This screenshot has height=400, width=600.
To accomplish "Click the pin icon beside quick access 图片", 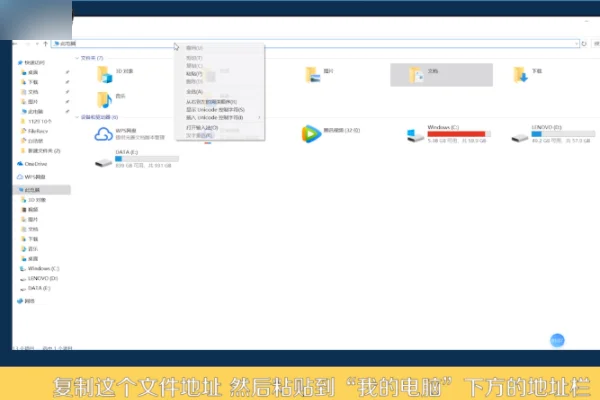I will 67,101.
